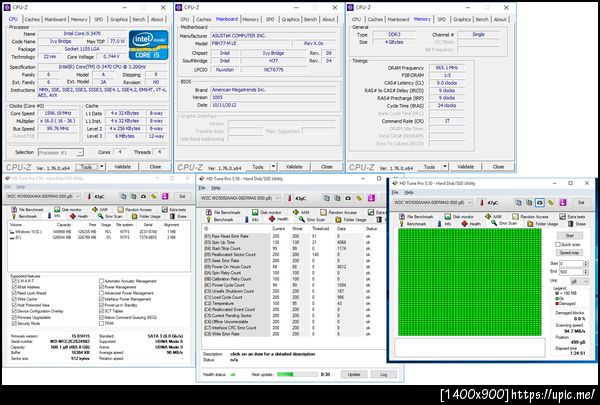Open drive selector dropdown in HD Tune Health window
The height and width of the screenshot is (405, 600).
[240, 198]
